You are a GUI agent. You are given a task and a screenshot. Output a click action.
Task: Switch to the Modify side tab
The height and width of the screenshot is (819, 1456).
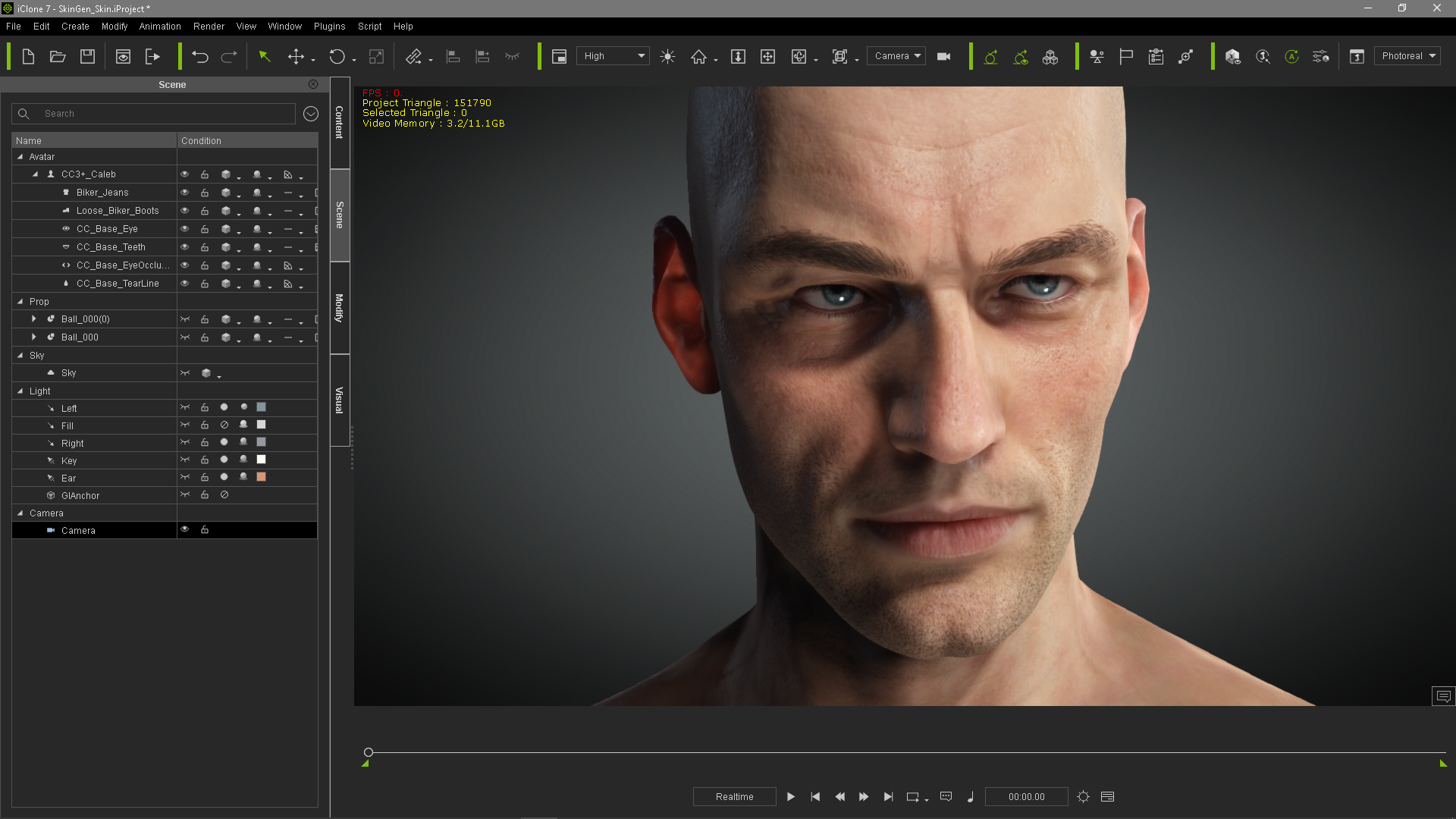[340, 308]
